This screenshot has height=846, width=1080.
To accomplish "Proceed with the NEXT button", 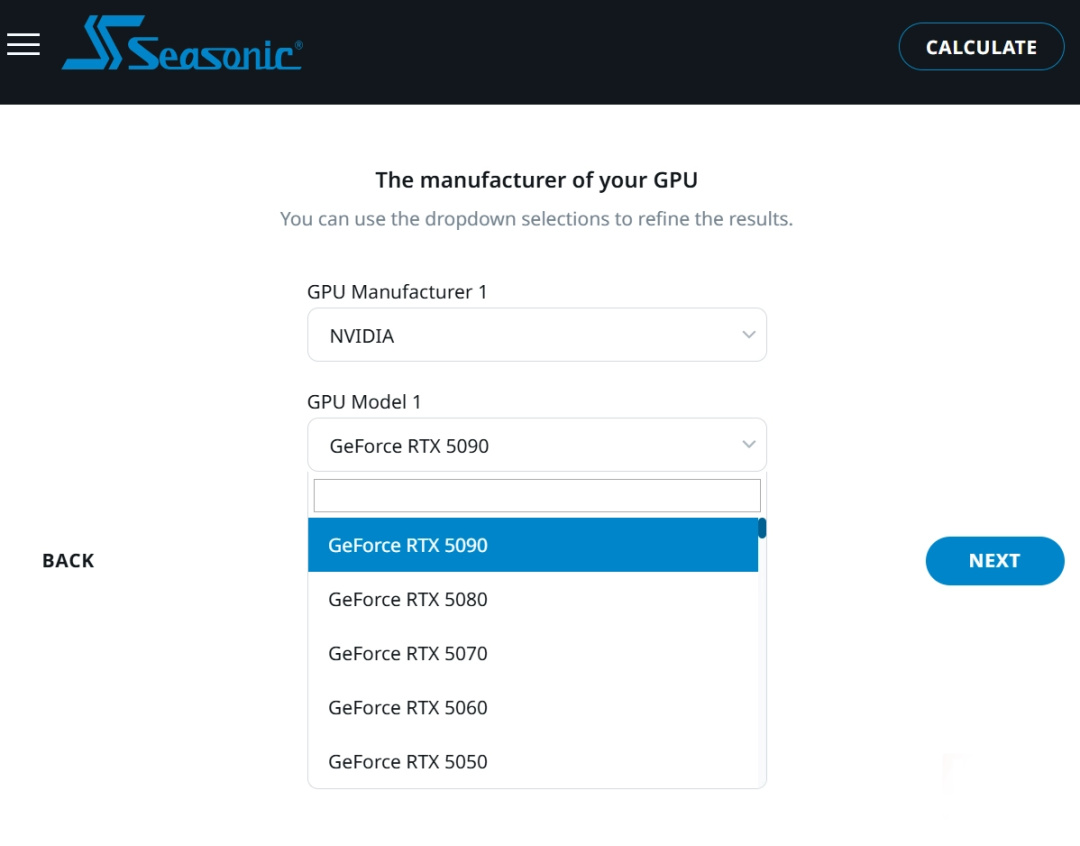I will point(994,561).
